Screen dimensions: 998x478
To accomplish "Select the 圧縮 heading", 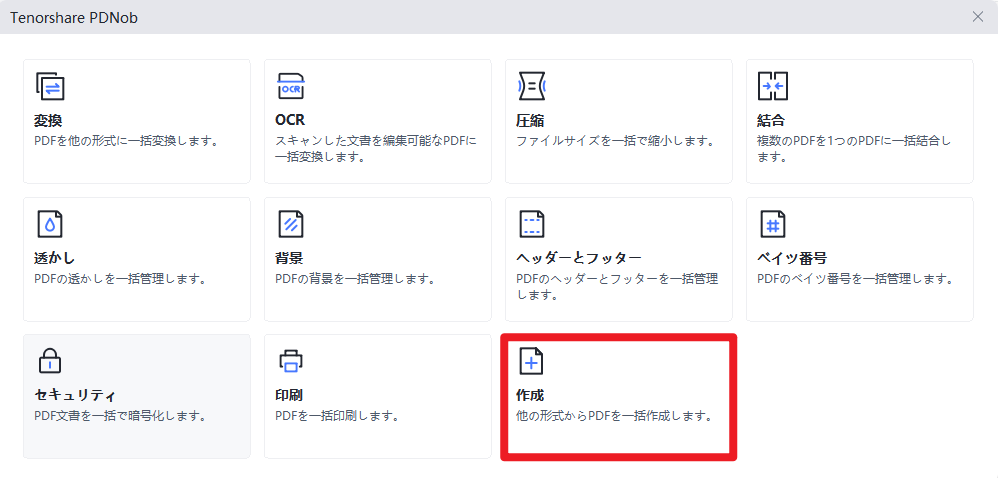I will pyautogui.click(x=530, y=121).
